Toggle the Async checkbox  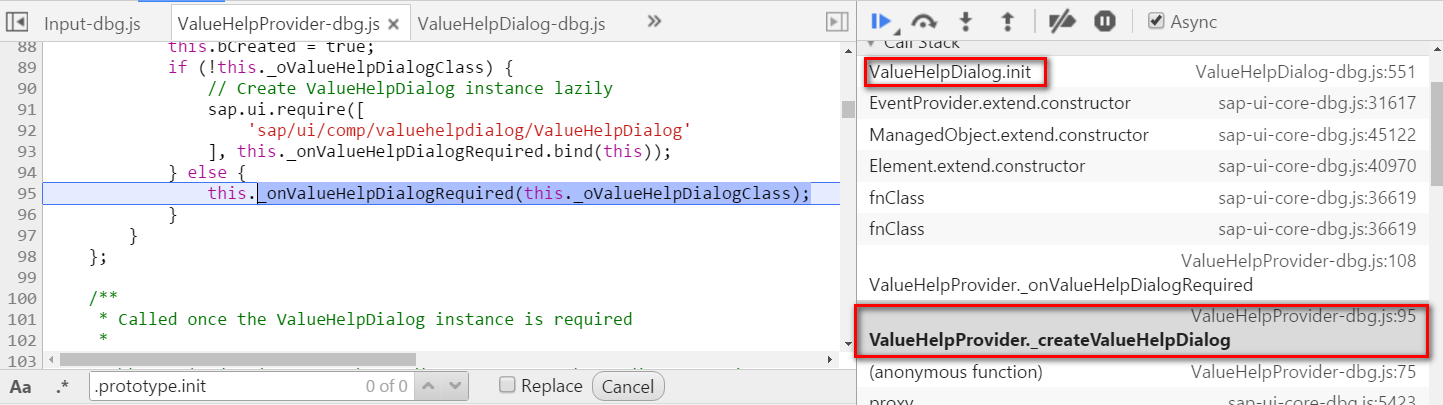(1156, 21)
